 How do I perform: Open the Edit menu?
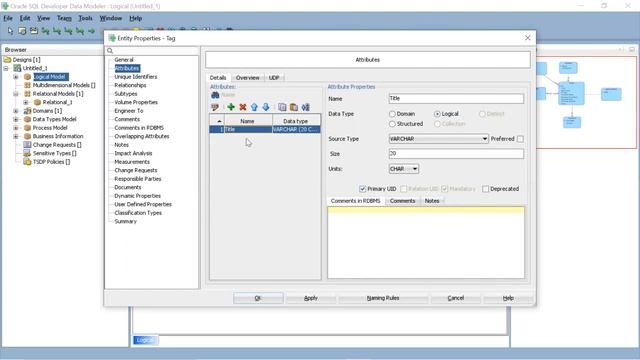[25, 18]
